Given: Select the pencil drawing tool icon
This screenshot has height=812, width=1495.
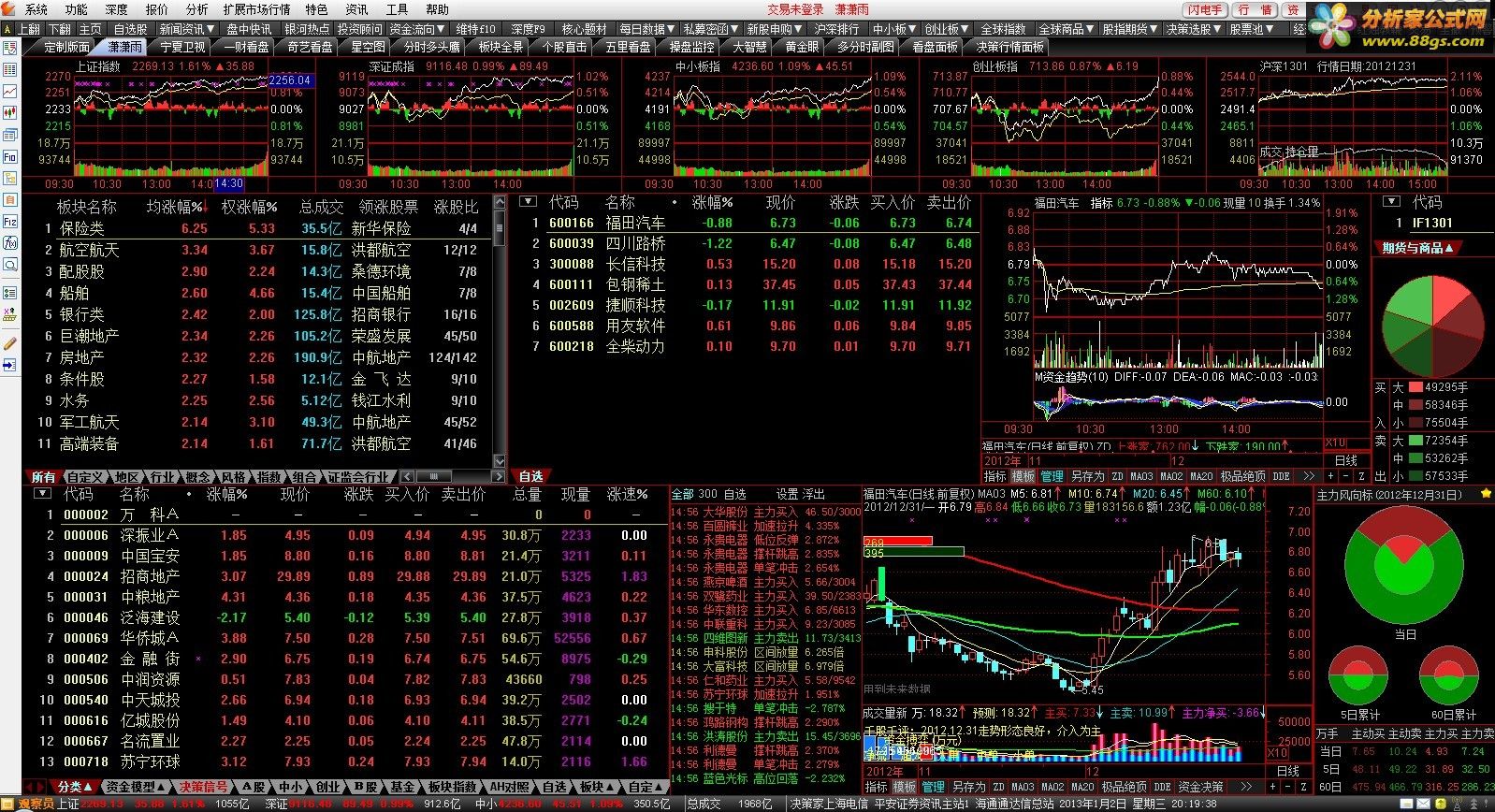Looking at the screenshot, I should click(x=9, y=342).
